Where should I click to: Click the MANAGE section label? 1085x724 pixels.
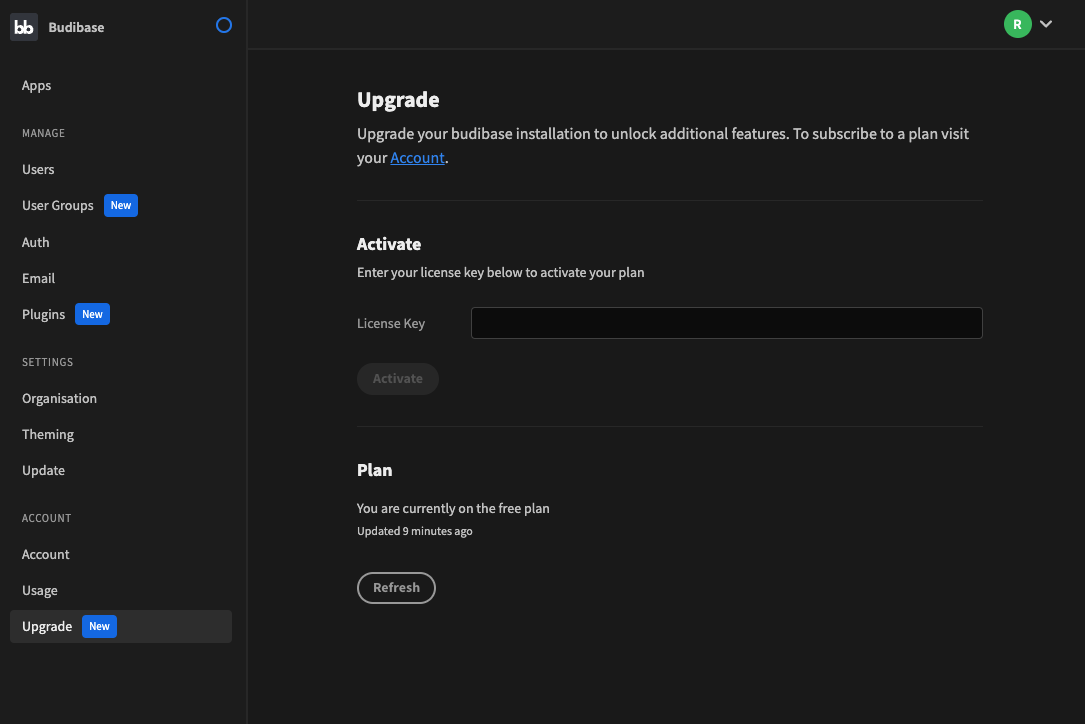pyautogui.click(x=44, y=133)
